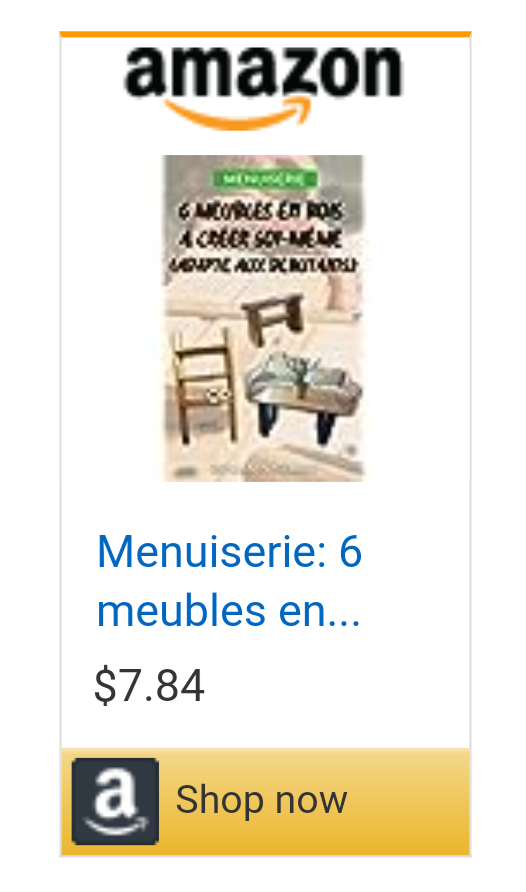Click the dark Amazon 'a' square icon
Image resolution: width=526 pixels, height=892 pixels.
pyautogui.click(x=115, y=800)
